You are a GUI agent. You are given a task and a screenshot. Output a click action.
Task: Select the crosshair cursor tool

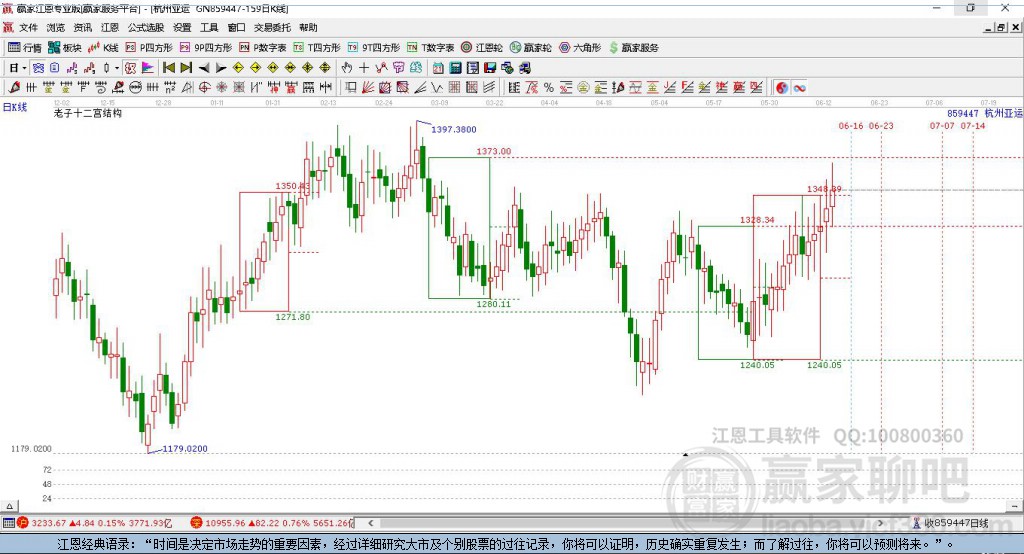coord(364,68)
